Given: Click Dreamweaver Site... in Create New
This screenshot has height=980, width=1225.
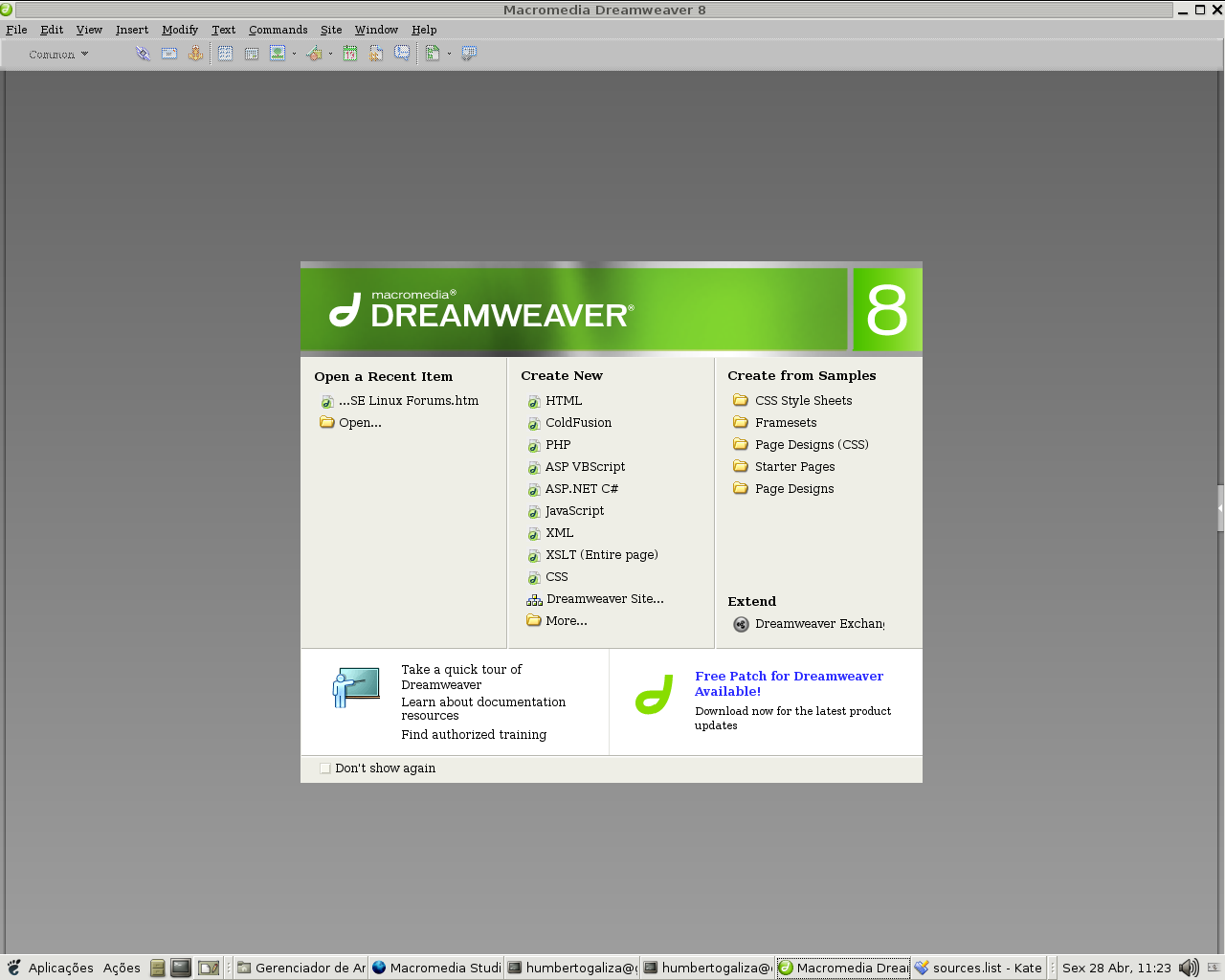Looking at the screenshot, I should point(595,599).
